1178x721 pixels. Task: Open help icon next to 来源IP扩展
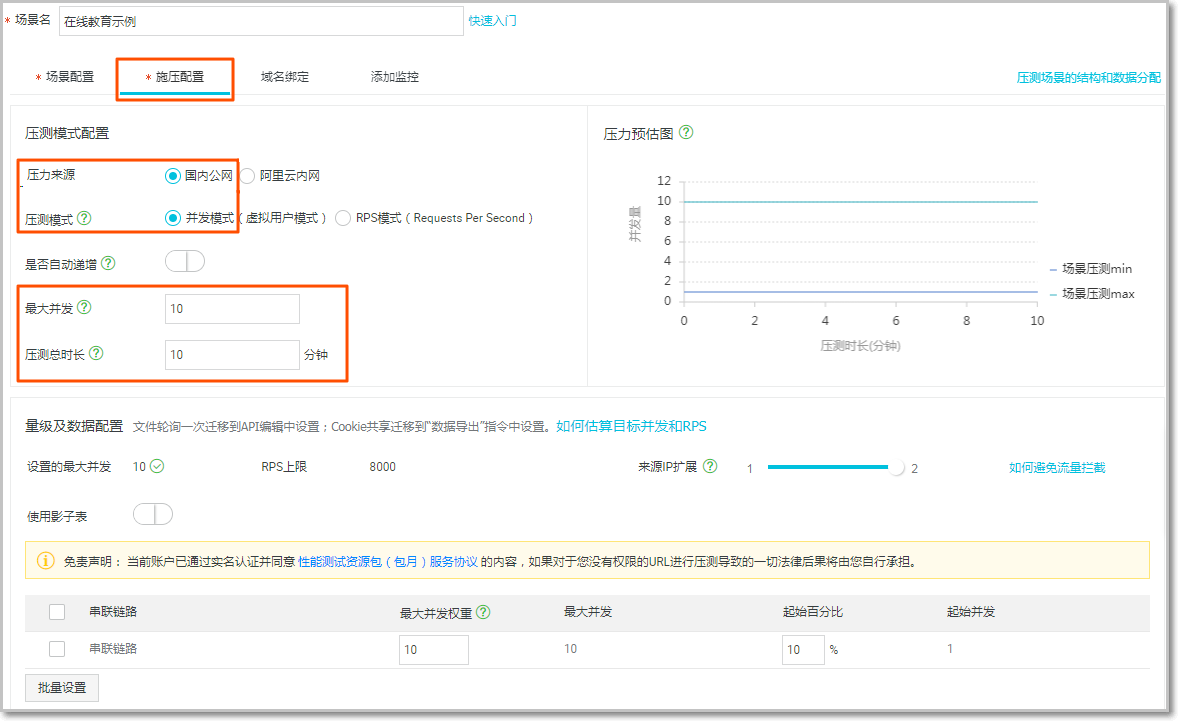[710, 466]
